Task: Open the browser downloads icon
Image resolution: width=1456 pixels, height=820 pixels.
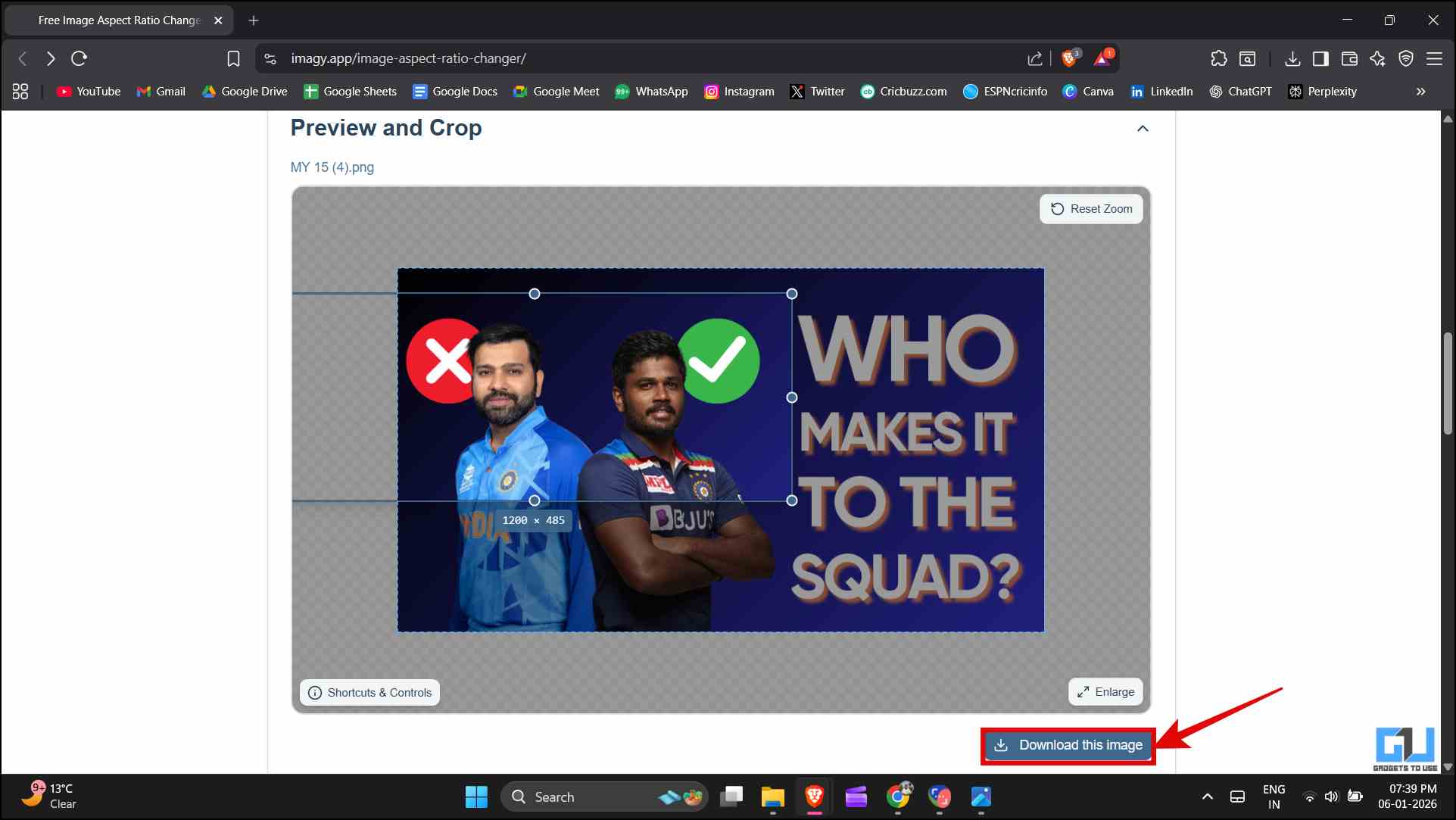Action: click(x=1292, y=58)
